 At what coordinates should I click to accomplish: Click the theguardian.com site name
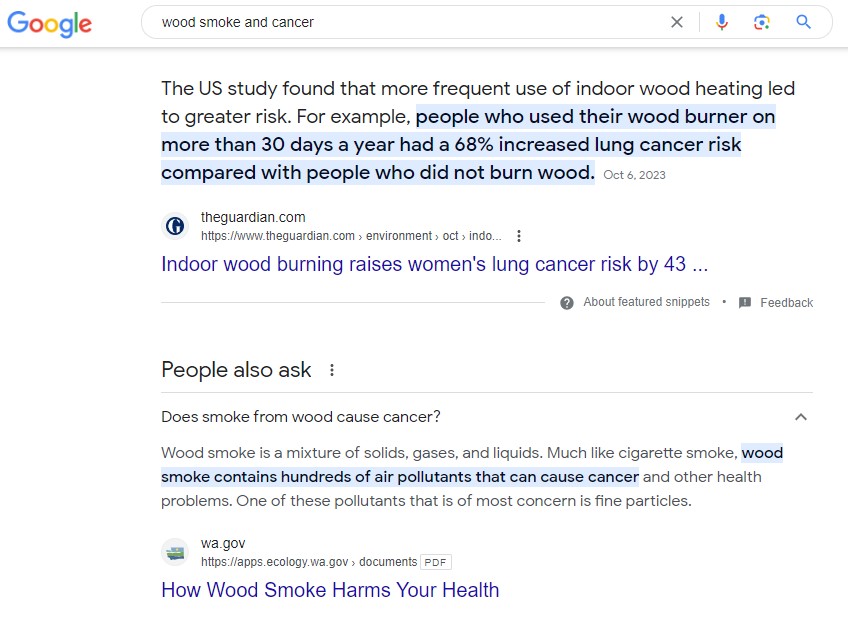point(253,217)
